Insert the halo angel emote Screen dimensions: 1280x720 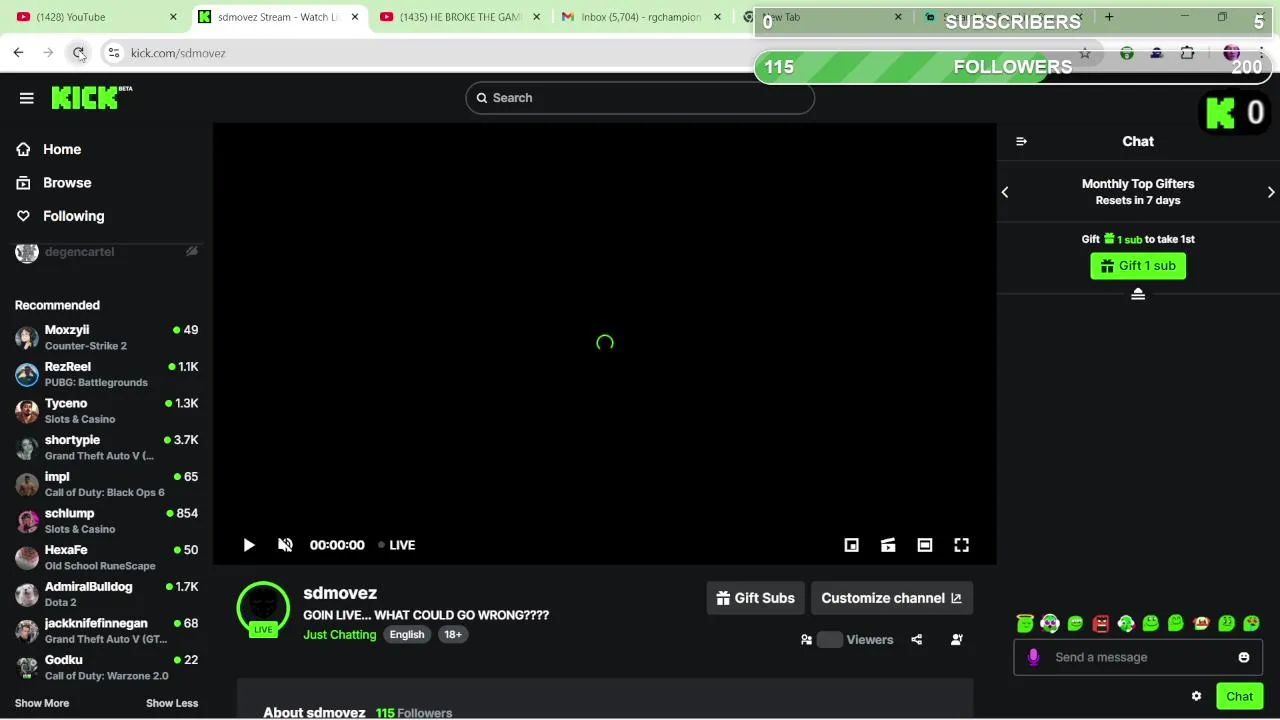(1025, 623)
